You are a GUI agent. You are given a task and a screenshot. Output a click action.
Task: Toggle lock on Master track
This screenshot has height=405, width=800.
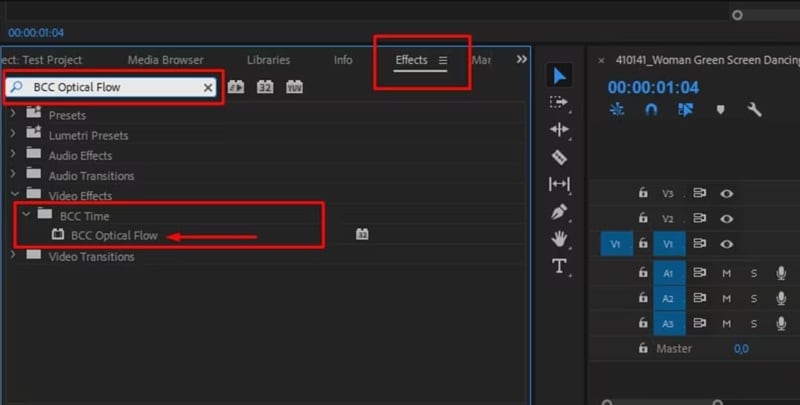[643, 348]
